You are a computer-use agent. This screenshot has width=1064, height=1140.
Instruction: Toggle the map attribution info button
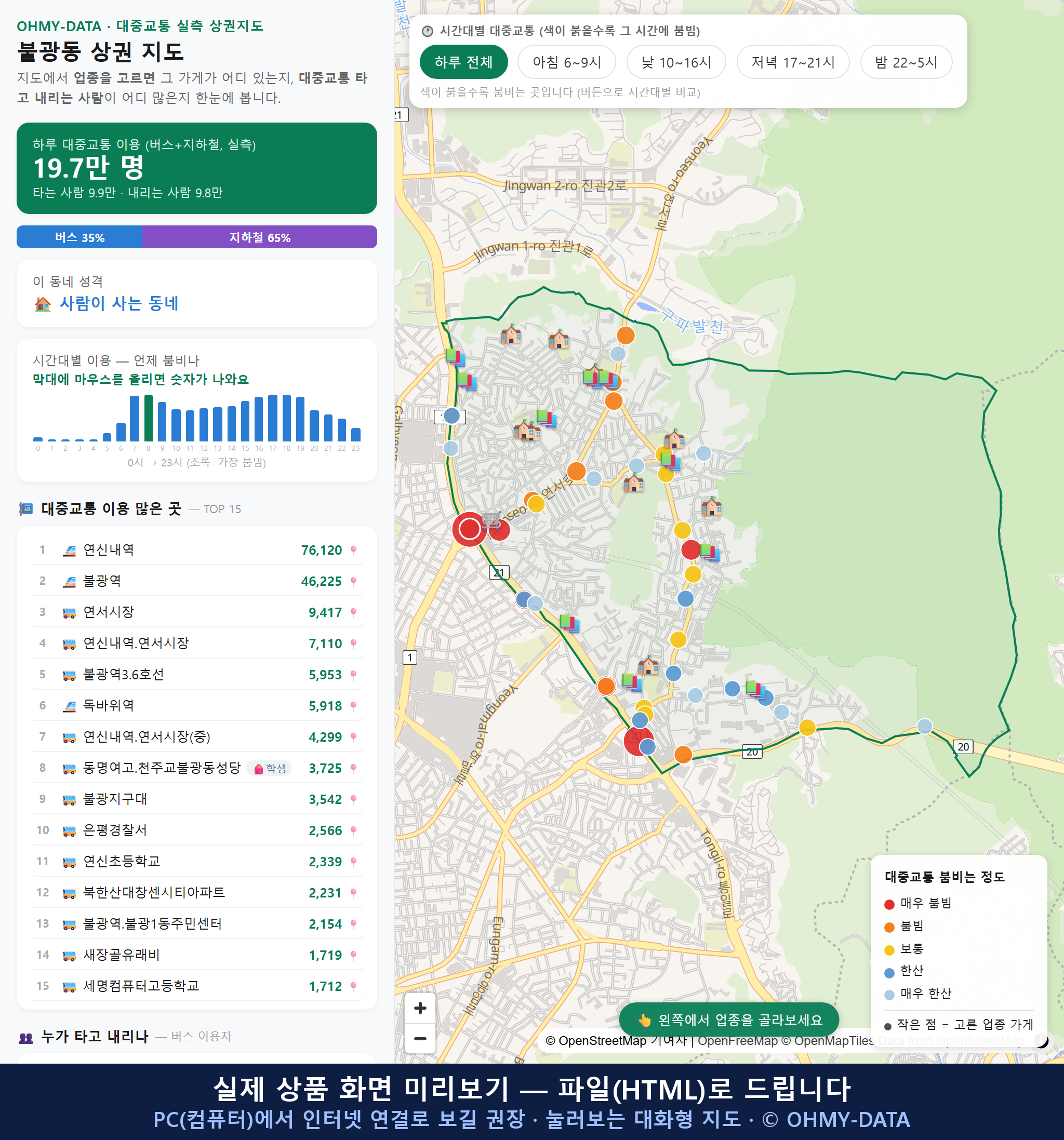1041,1040
